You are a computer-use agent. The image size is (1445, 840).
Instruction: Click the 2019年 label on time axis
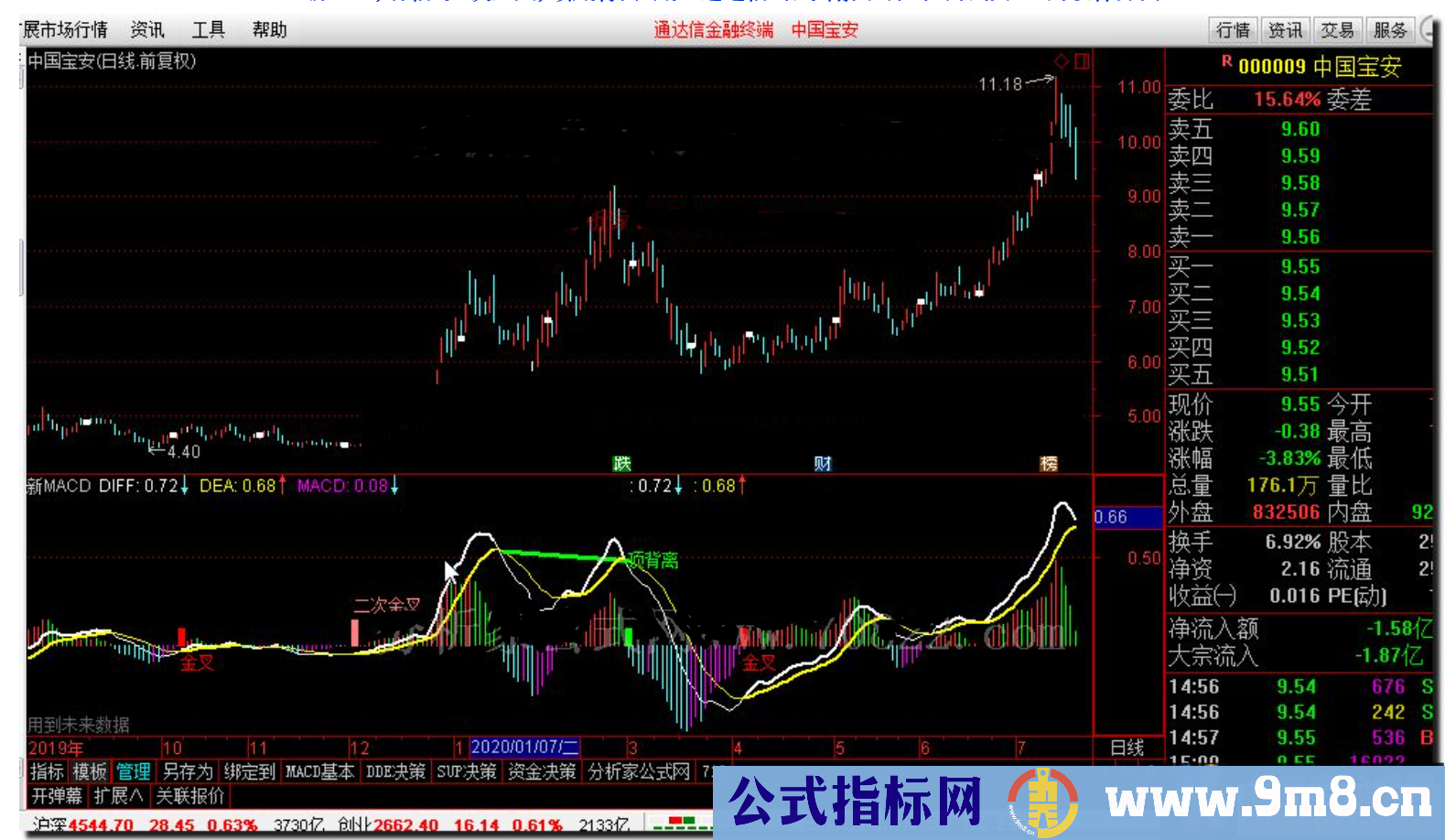(x=56, y=748)
